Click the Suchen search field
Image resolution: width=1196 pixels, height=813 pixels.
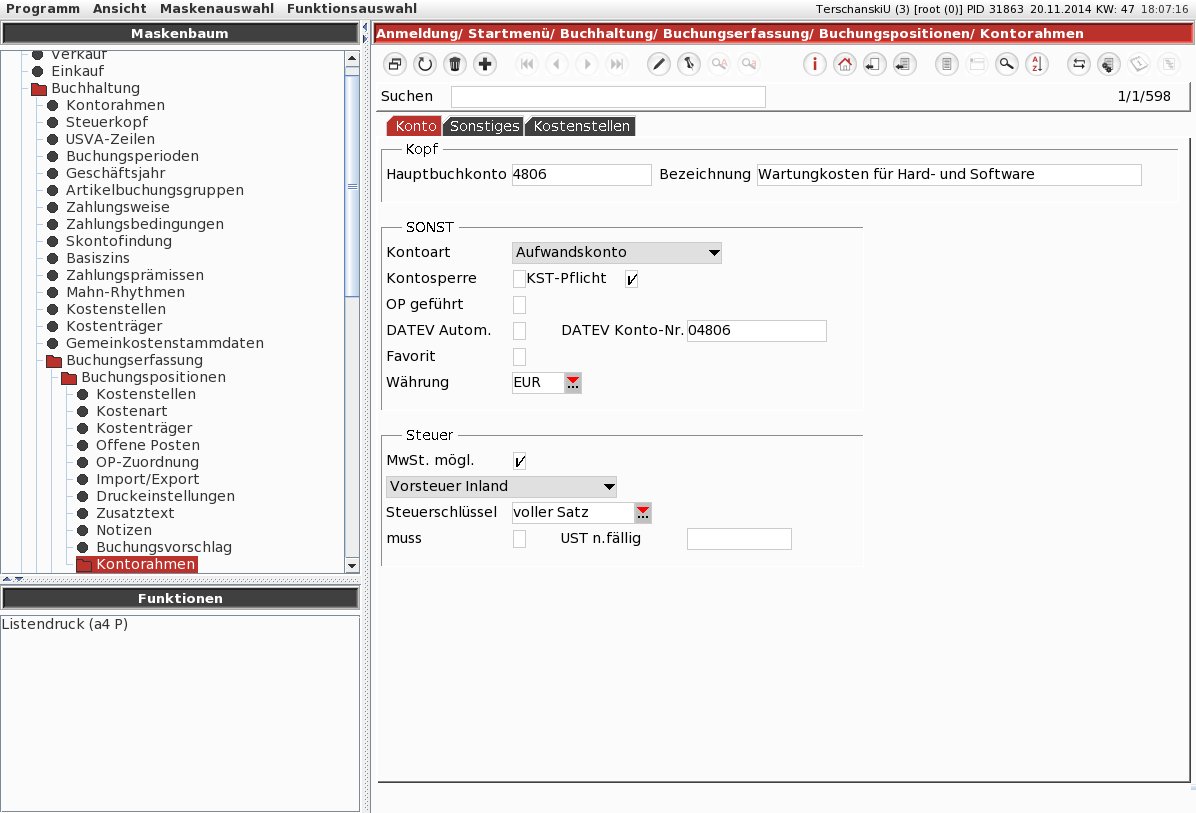coord(608,97)
